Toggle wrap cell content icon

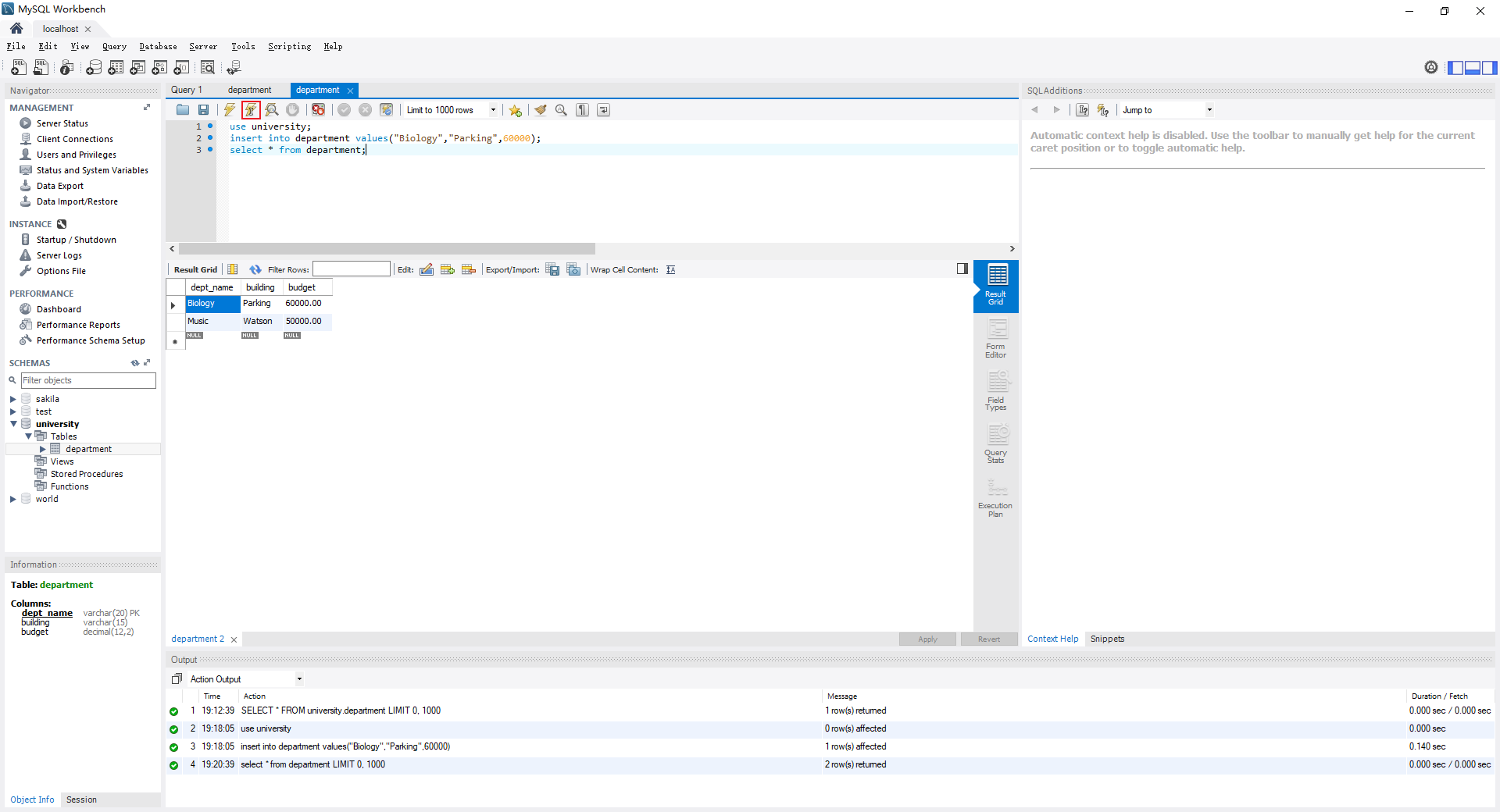(670, 269)
